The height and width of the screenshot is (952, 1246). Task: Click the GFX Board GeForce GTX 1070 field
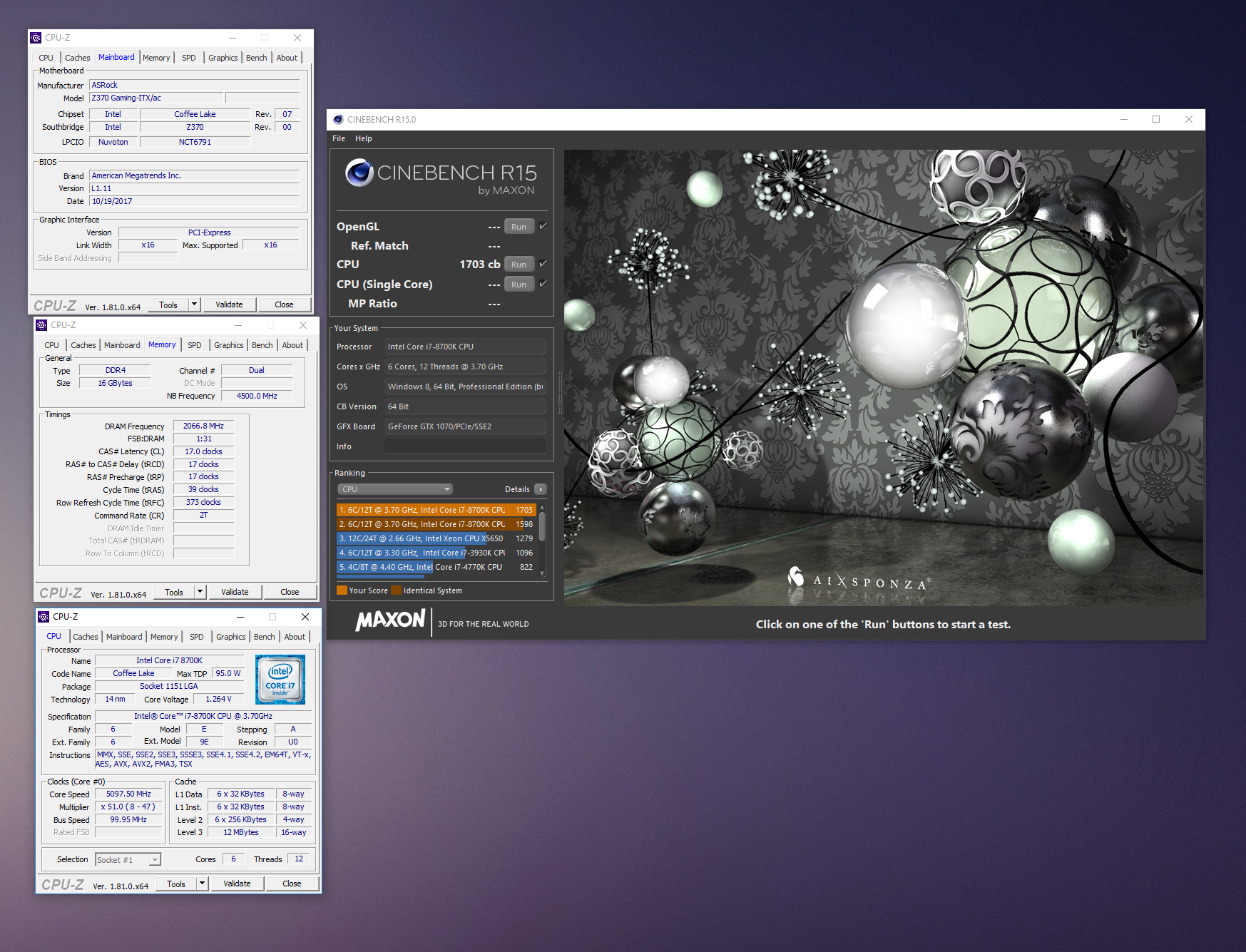coord(465,426)
